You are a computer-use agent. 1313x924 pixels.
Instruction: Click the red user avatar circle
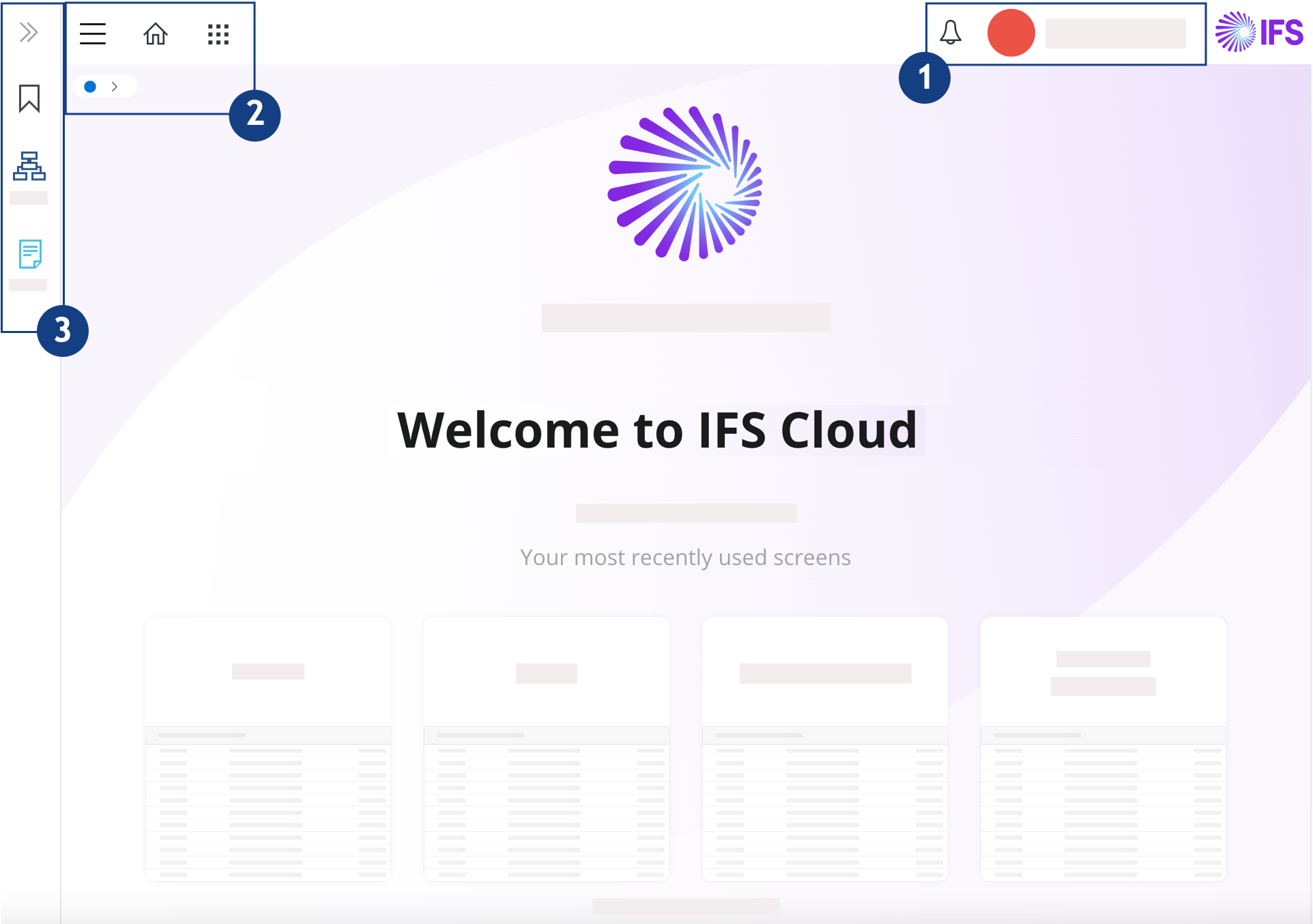(x=1011, y=33)
